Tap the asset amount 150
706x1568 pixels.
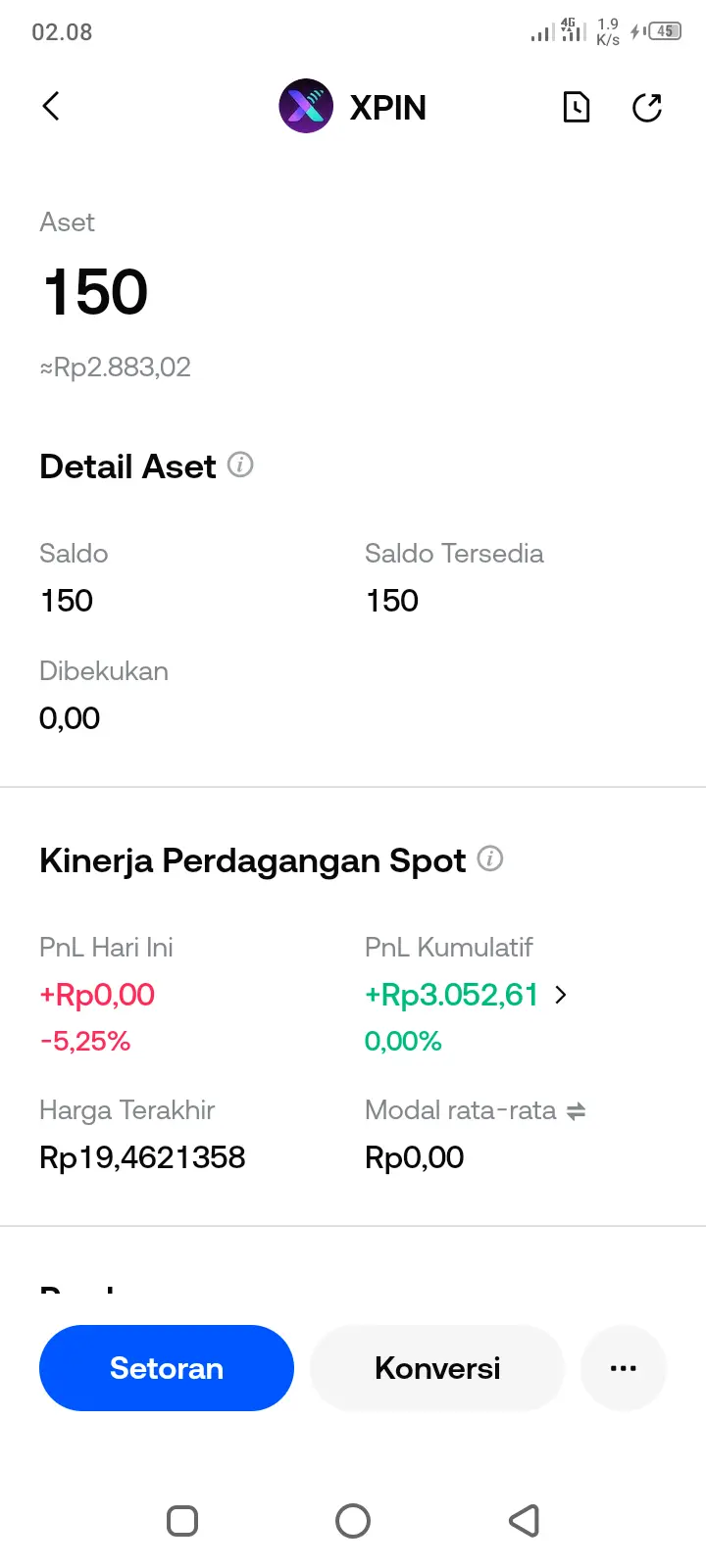95,292
